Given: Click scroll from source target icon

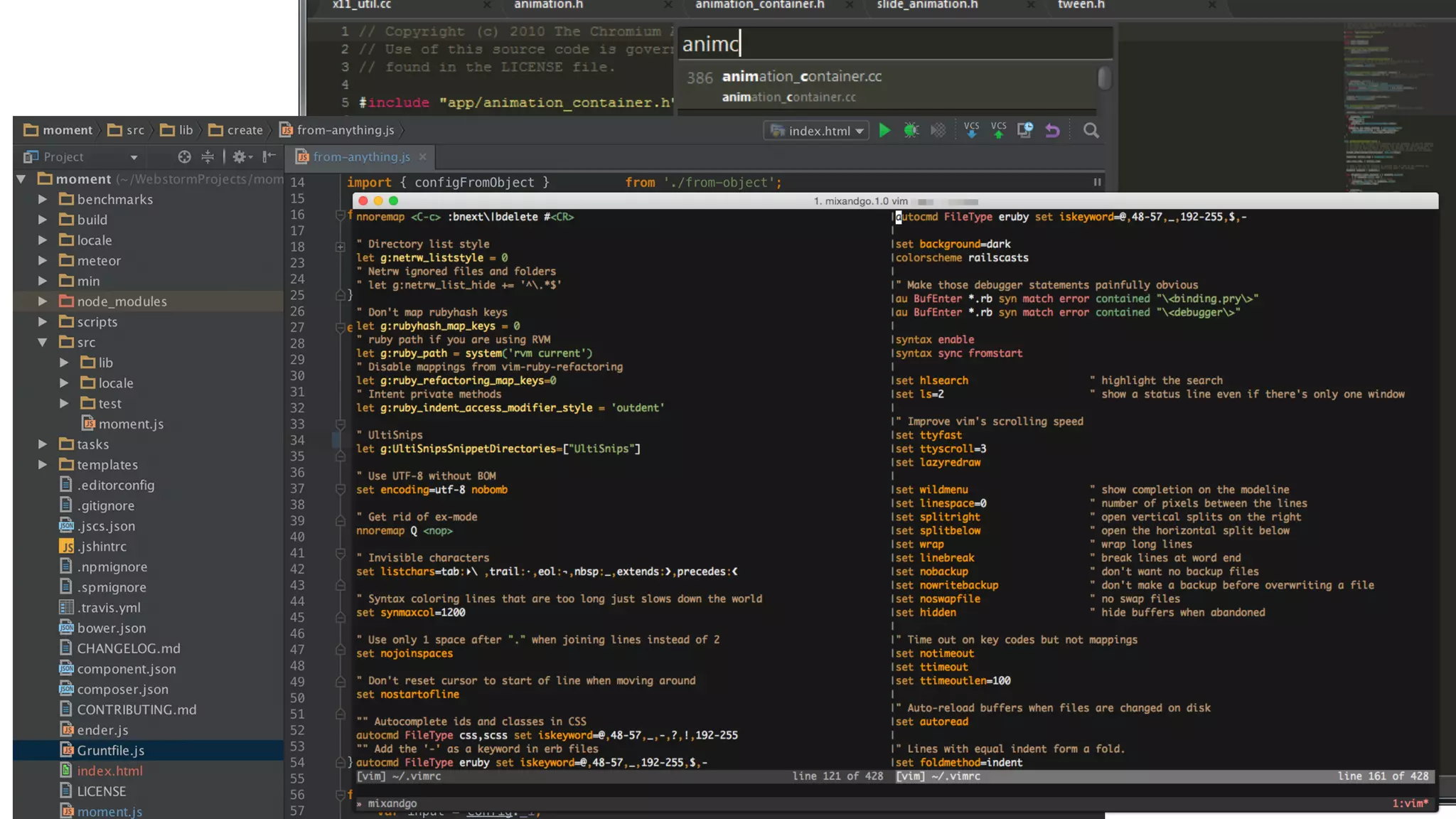Looking at the screenshot, I should tap(184, 157).
